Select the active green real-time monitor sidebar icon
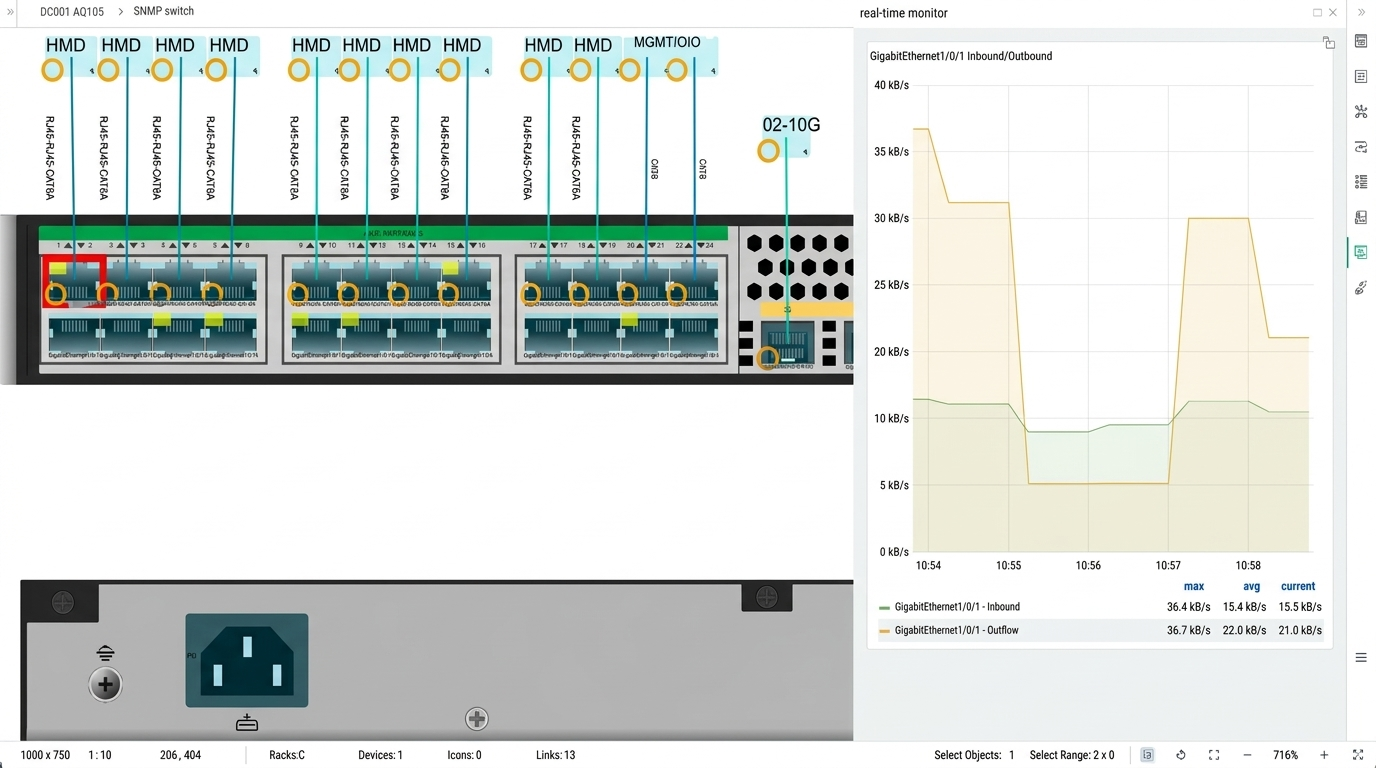The height and width of the screenshot is (768, 1376). point(1361,252)
